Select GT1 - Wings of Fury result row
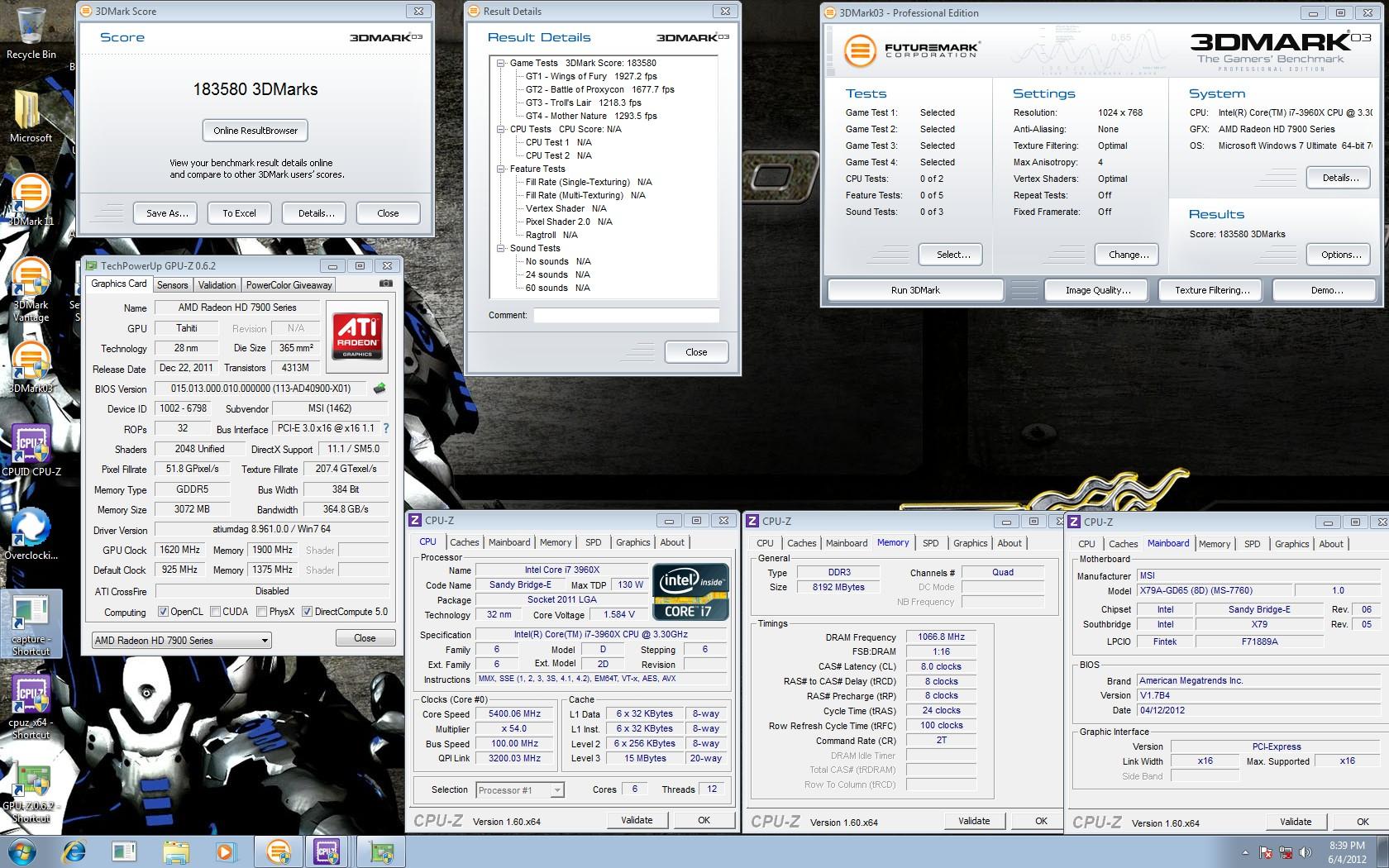Screen dimensions: 1389x868 point(591,76)
